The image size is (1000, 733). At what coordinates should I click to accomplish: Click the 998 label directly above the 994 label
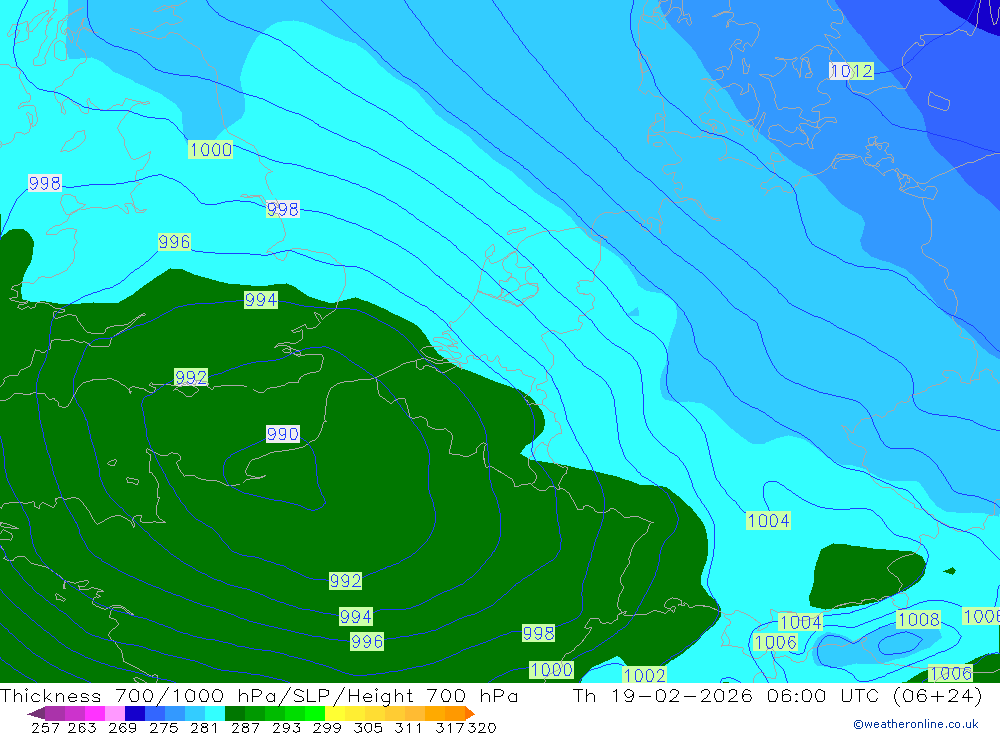click(x=283, y=209)
